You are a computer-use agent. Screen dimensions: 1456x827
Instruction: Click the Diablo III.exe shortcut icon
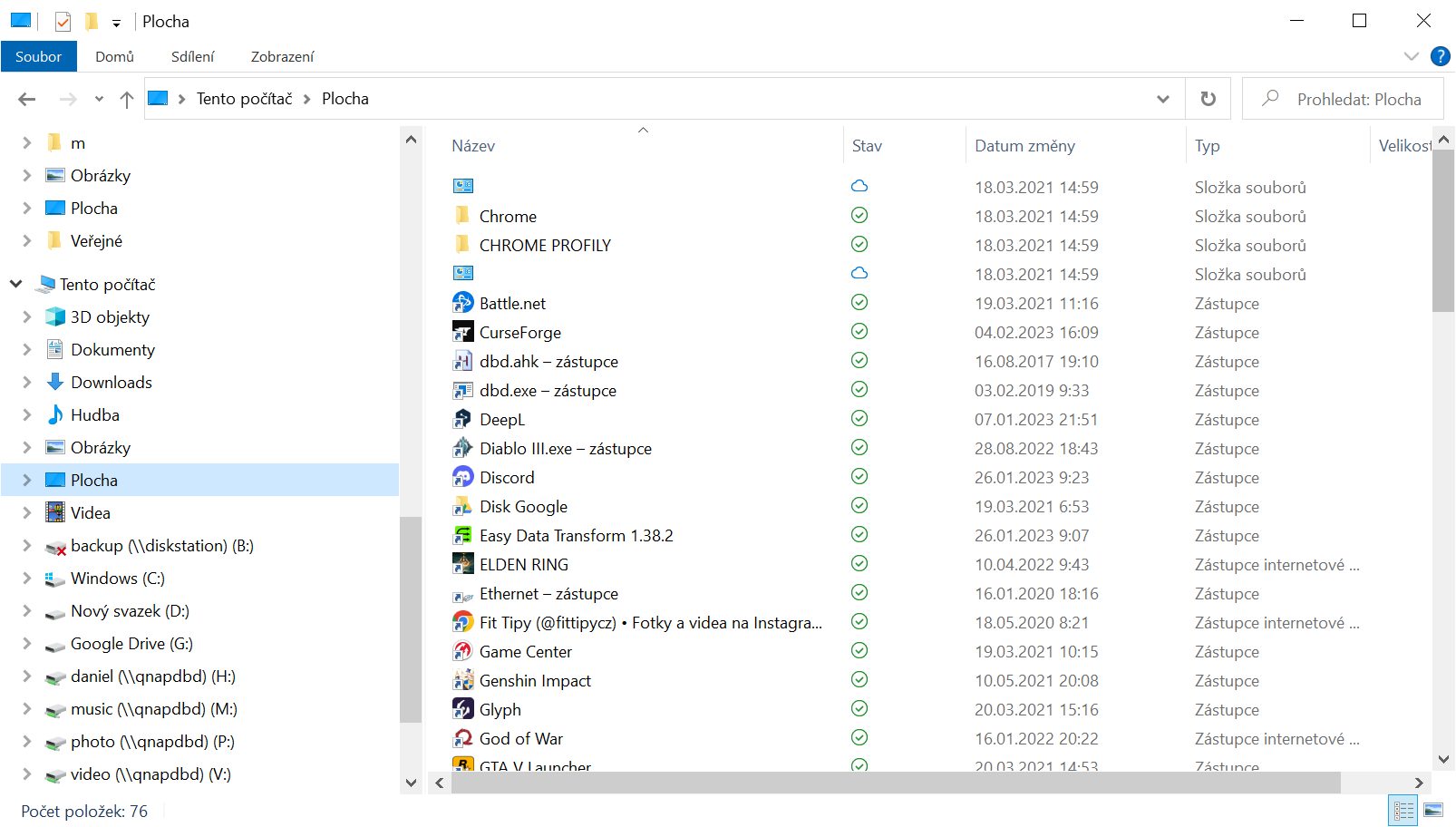(x=462, y=448)
